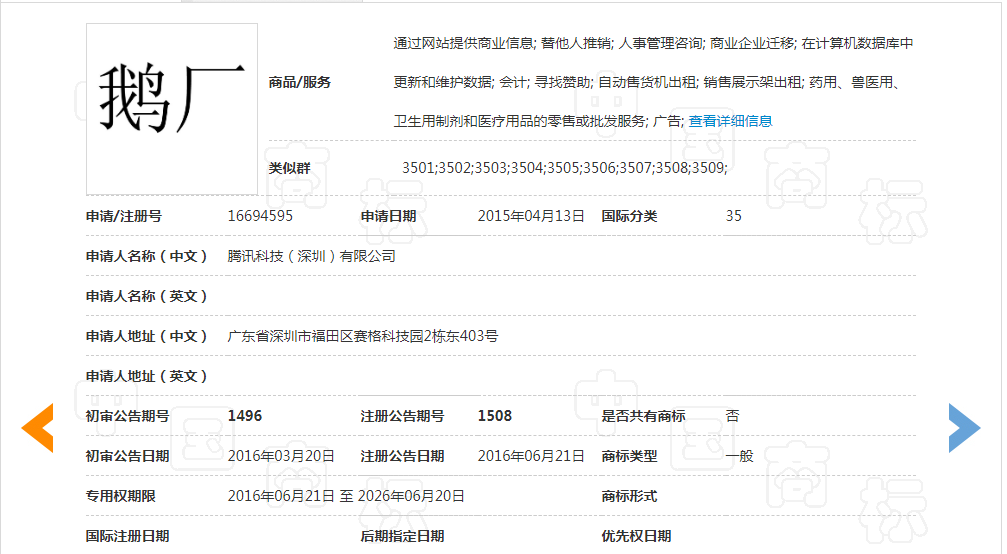
Task: Click the trademark type value 一般
Action: click(739, 456)
